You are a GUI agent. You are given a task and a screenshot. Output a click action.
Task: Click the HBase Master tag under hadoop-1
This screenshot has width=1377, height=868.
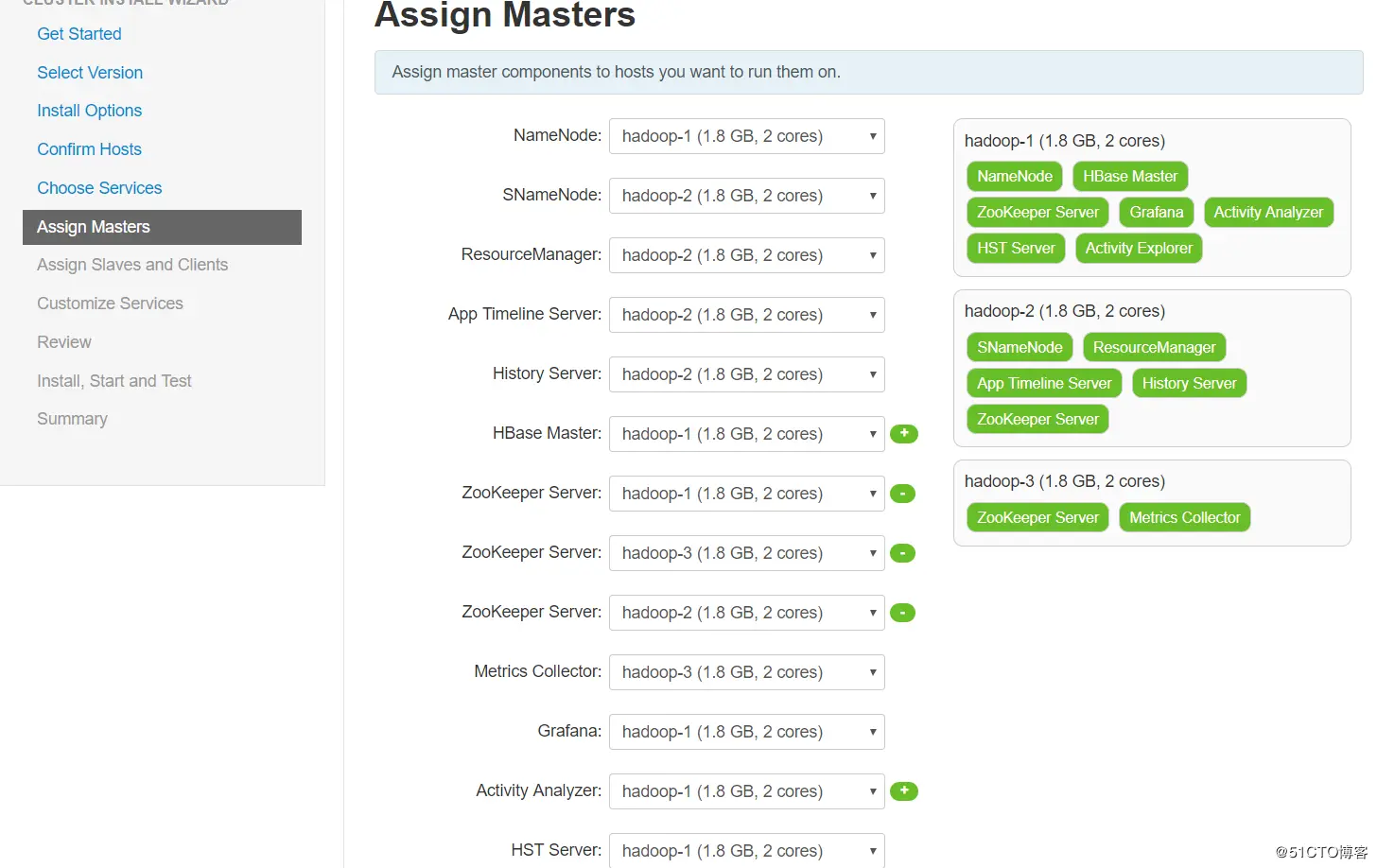click(1130, 177)
